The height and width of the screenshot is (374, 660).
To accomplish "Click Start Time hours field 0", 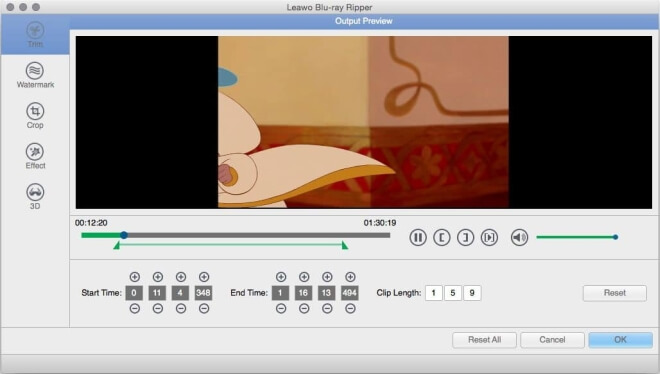I will 134,293.
